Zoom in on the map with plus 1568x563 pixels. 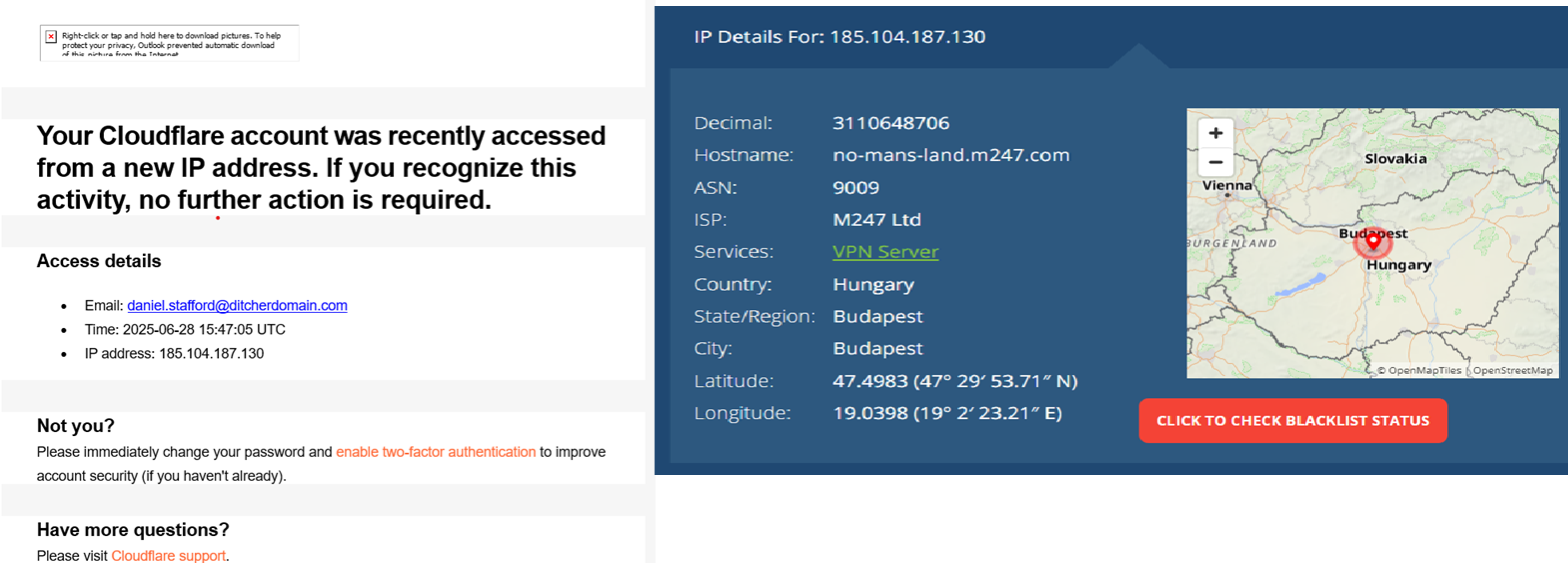click(1215, 133)
